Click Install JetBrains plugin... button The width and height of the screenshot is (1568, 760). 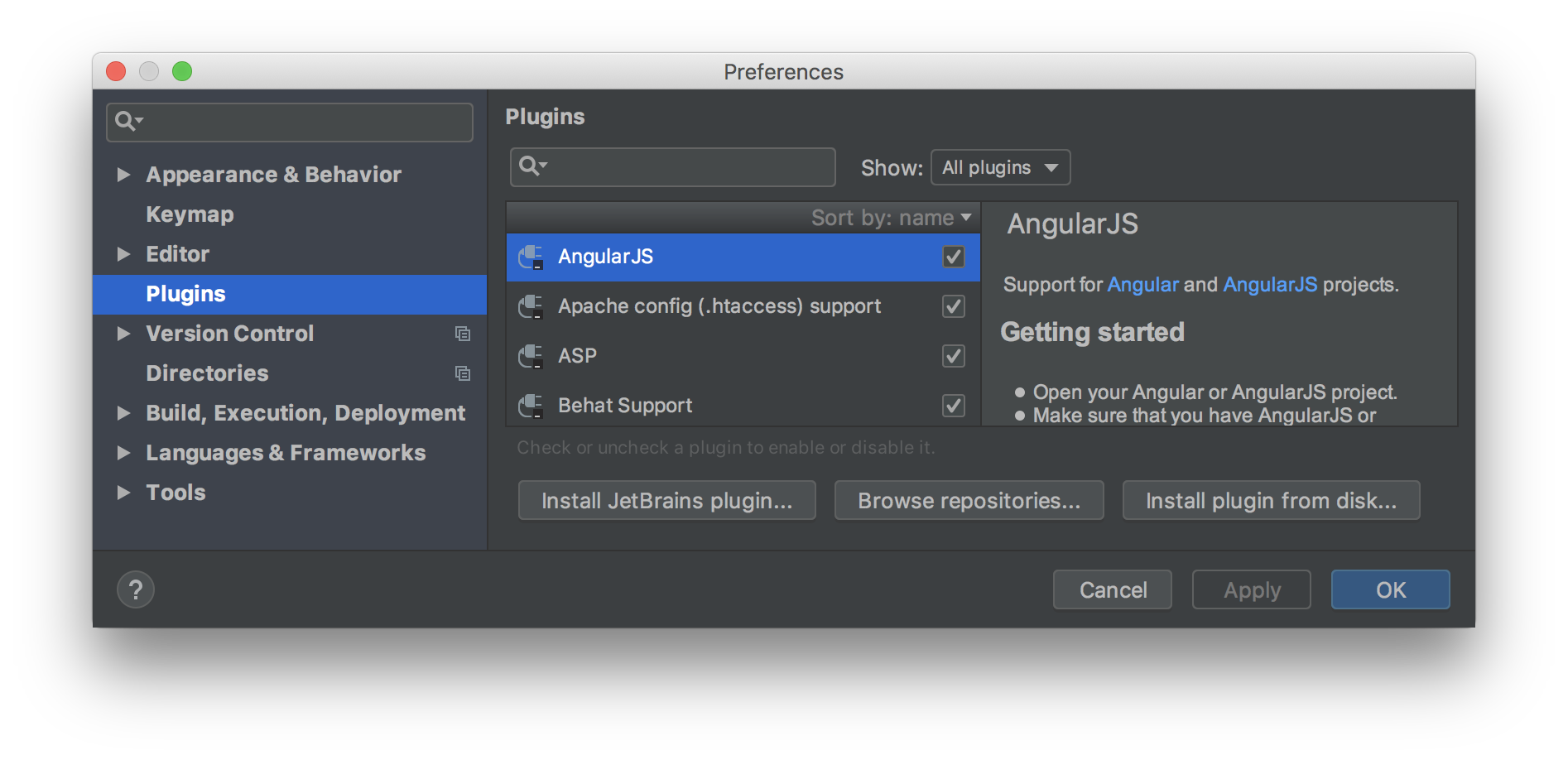(666, 500)
